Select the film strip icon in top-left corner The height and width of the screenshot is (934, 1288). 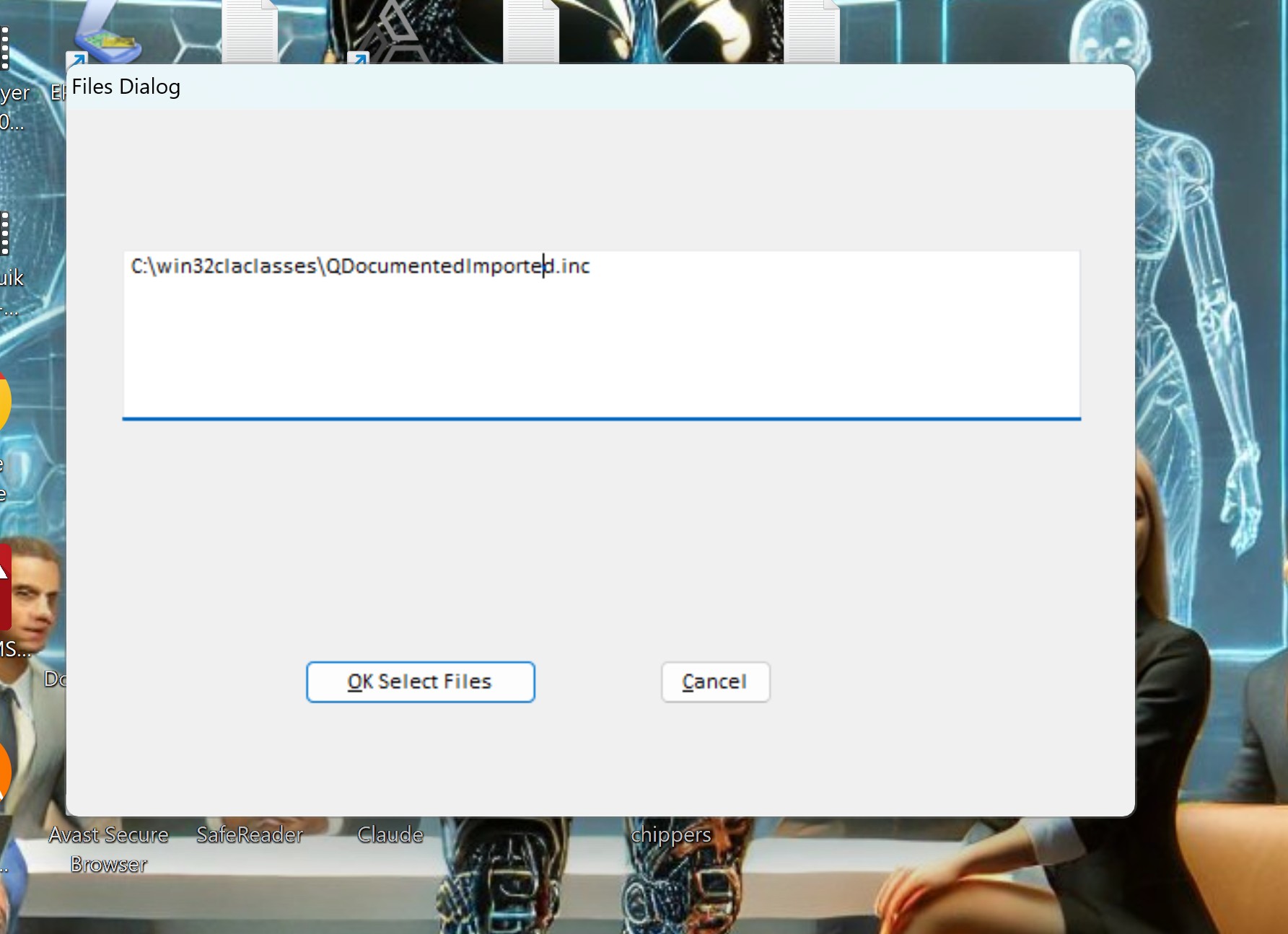[5, 48]
